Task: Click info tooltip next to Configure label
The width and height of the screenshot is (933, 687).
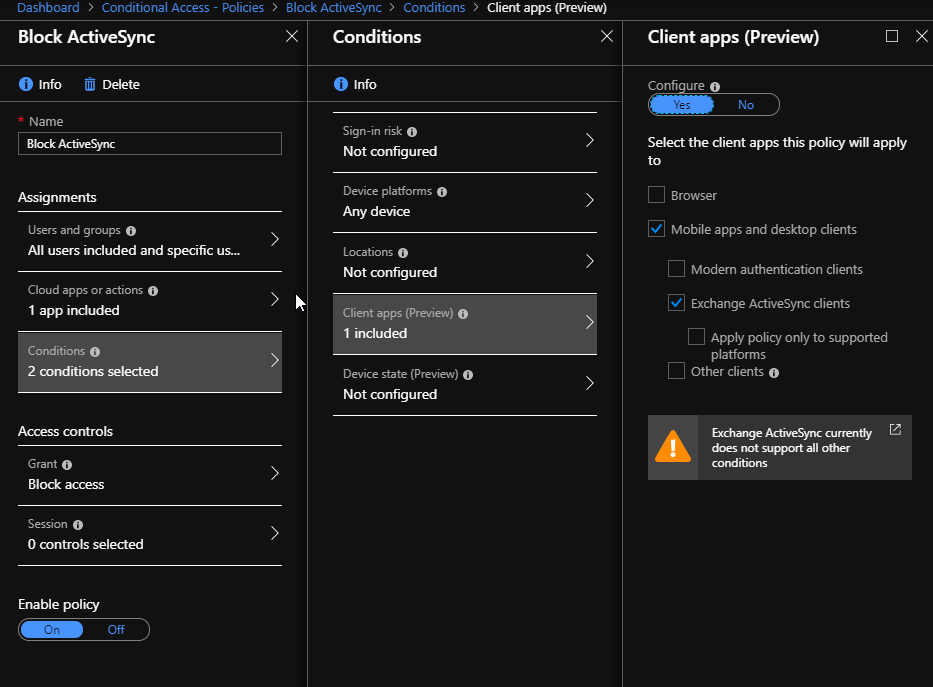Action: [x=715, y=87]
